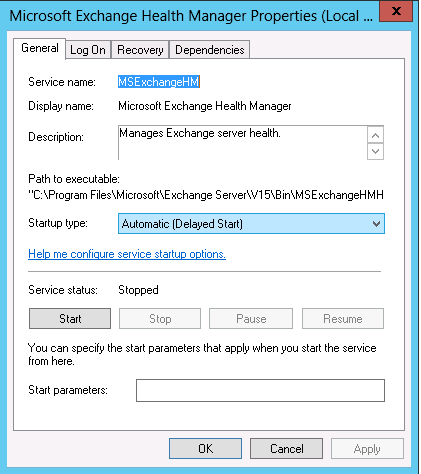Click the highlighted MSExchangeHM service name
The image size is (421, 474).
159,82
